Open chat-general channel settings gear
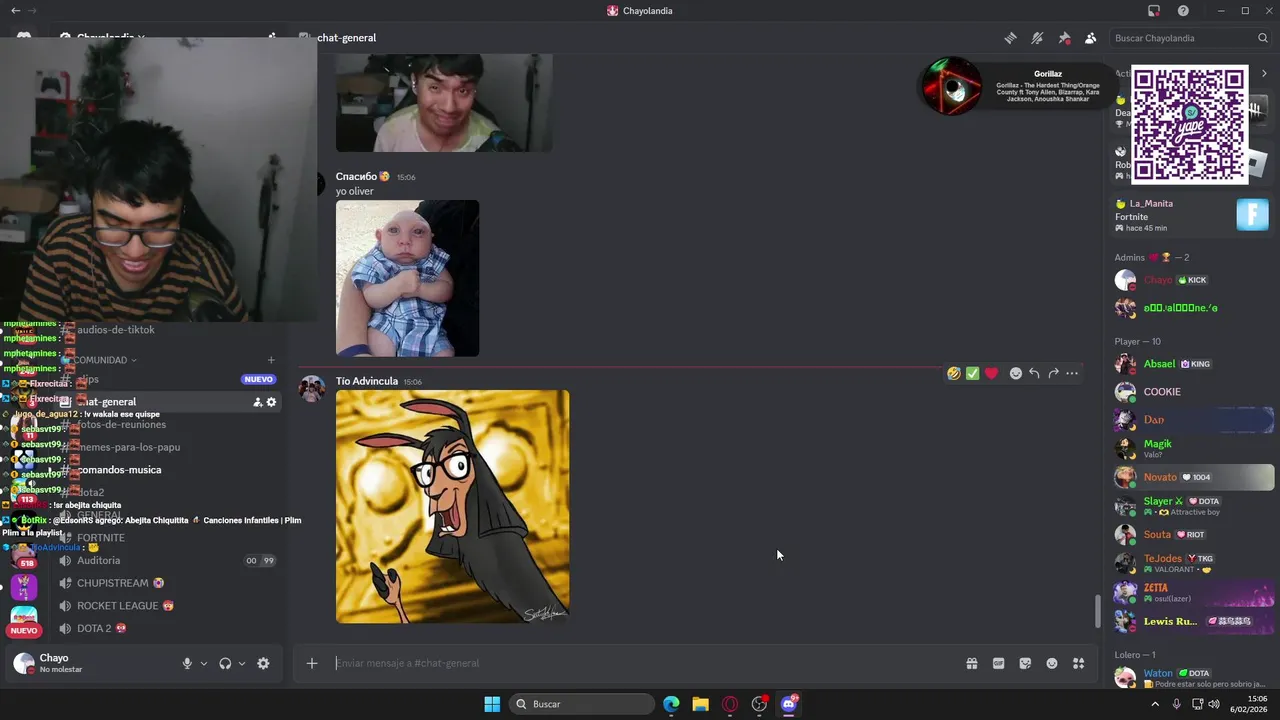1280x720 pixels. [271, 402]
